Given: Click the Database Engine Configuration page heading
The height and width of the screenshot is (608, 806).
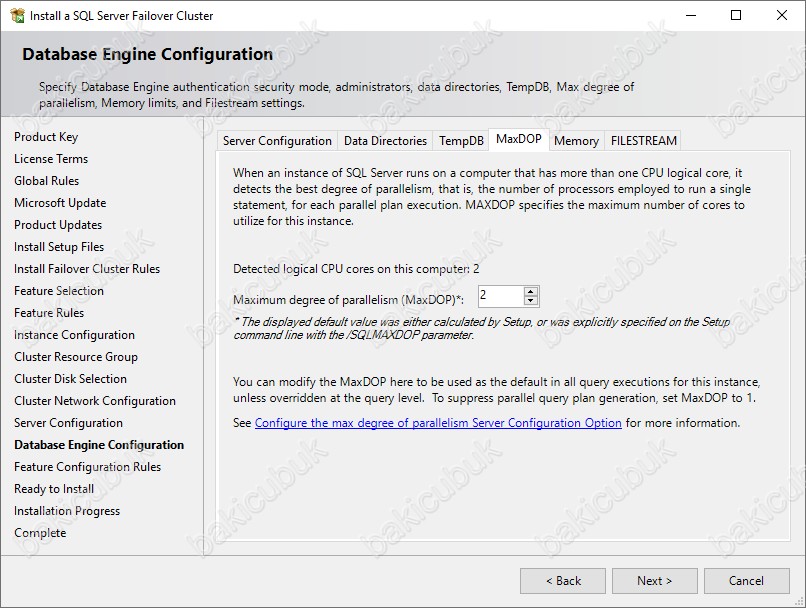Looking at the screenshot, I should coord(148,54).
